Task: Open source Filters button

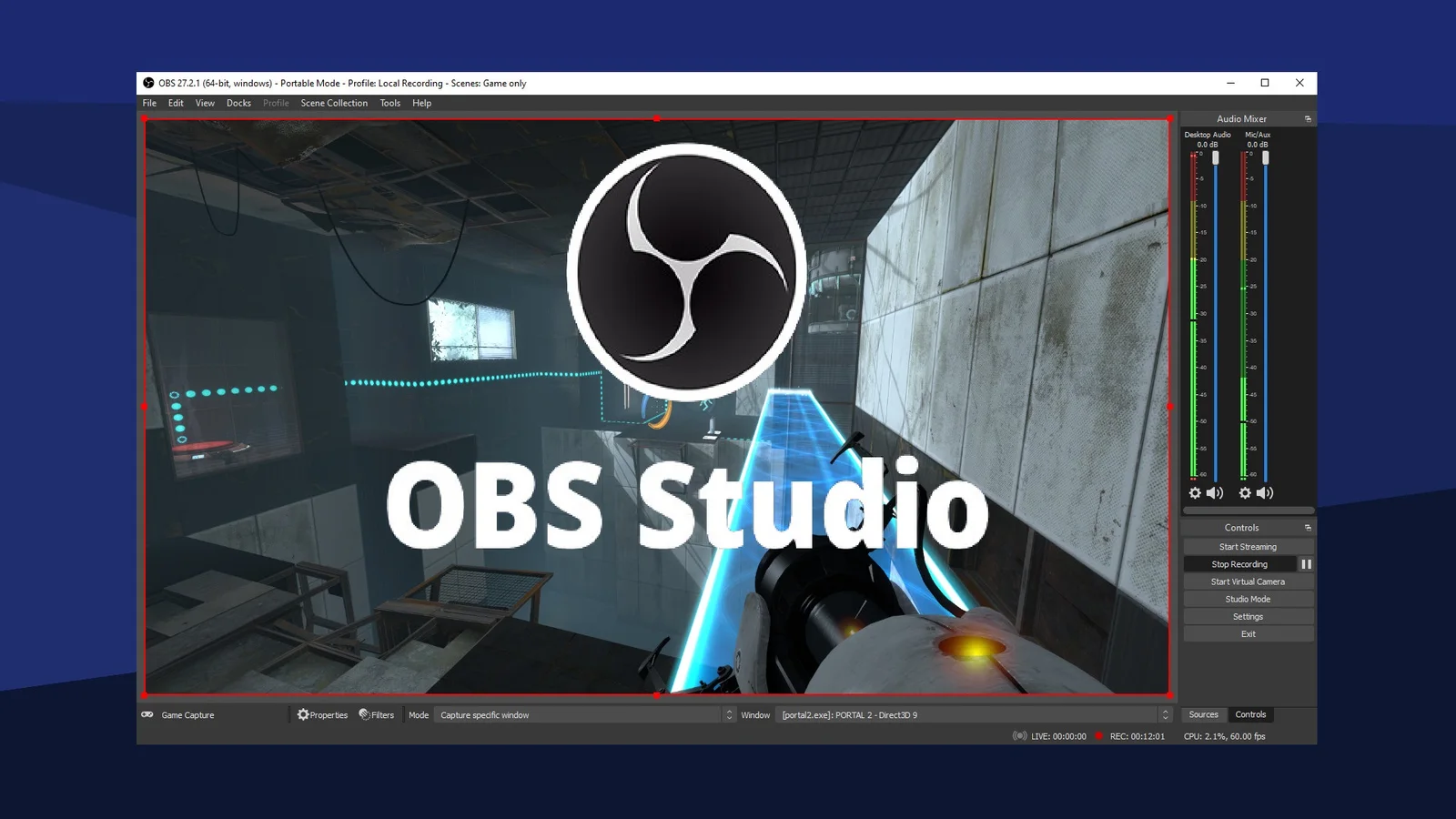Action: [376, 715]
